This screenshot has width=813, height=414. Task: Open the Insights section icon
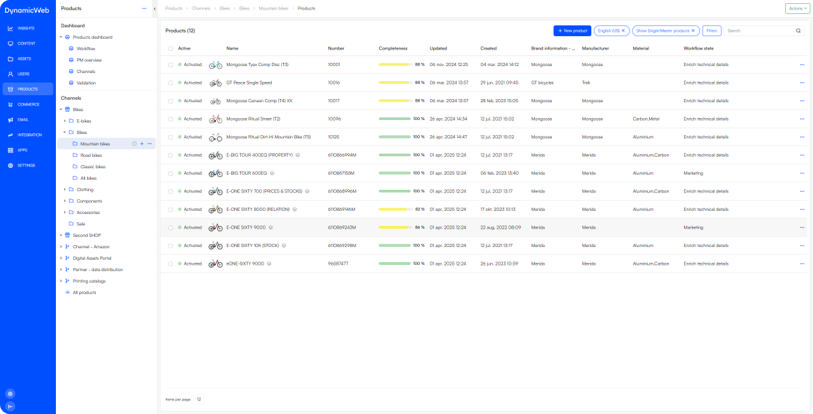[x=11, y=28]
